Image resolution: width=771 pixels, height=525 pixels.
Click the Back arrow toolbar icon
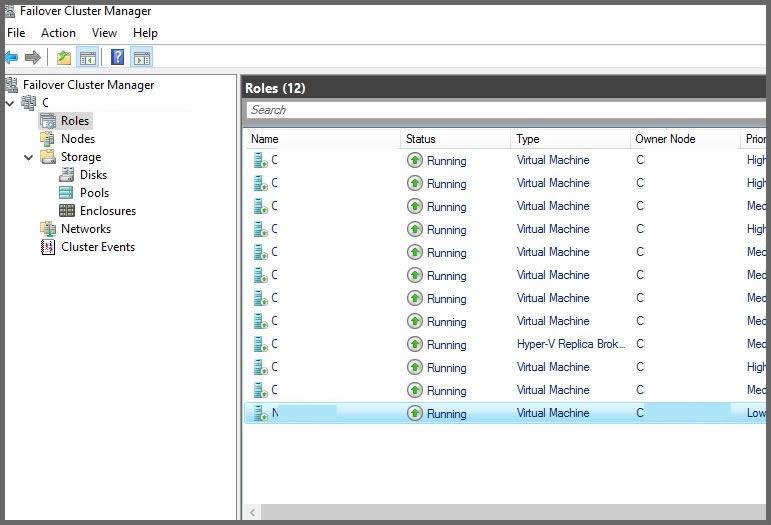coord(11,58)
